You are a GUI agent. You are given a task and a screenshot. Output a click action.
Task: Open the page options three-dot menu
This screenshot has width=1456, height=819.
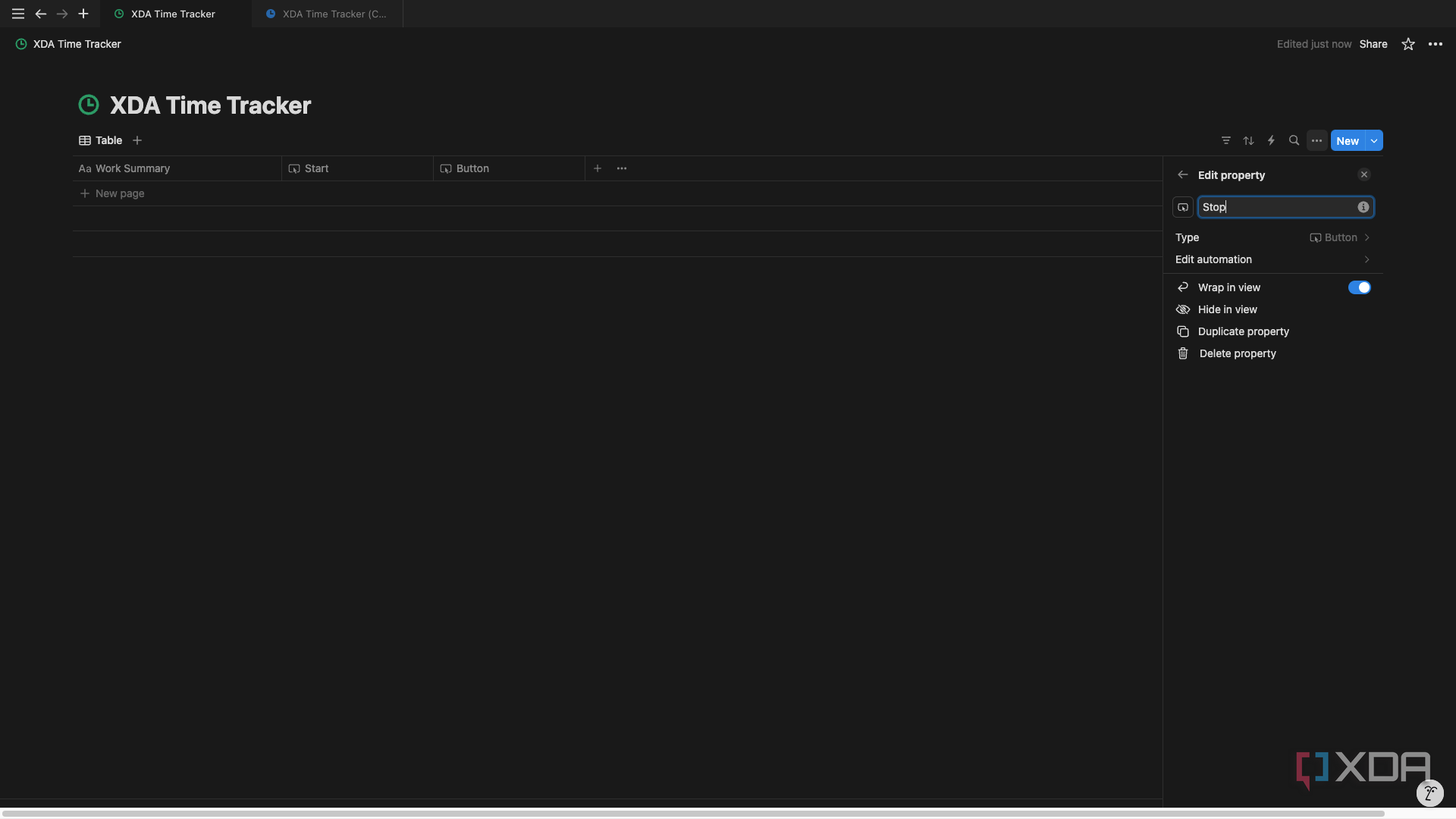[1436, 44]
